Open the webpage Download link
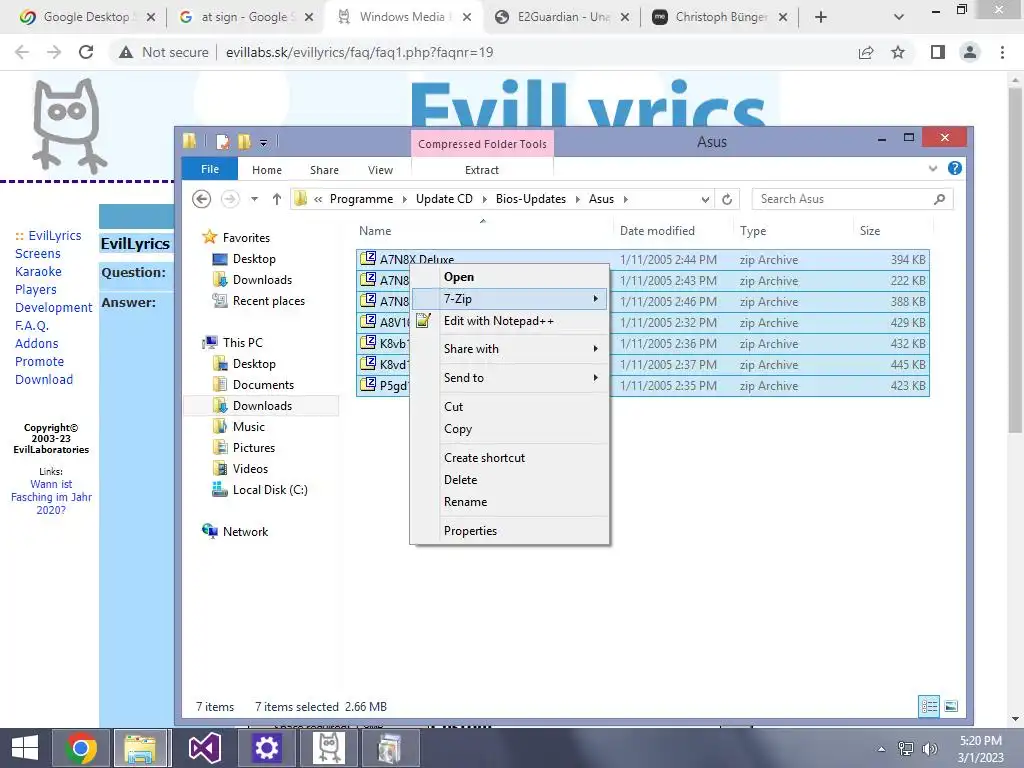This screenshot has width=1024, height=768. (x=44, y=379)
